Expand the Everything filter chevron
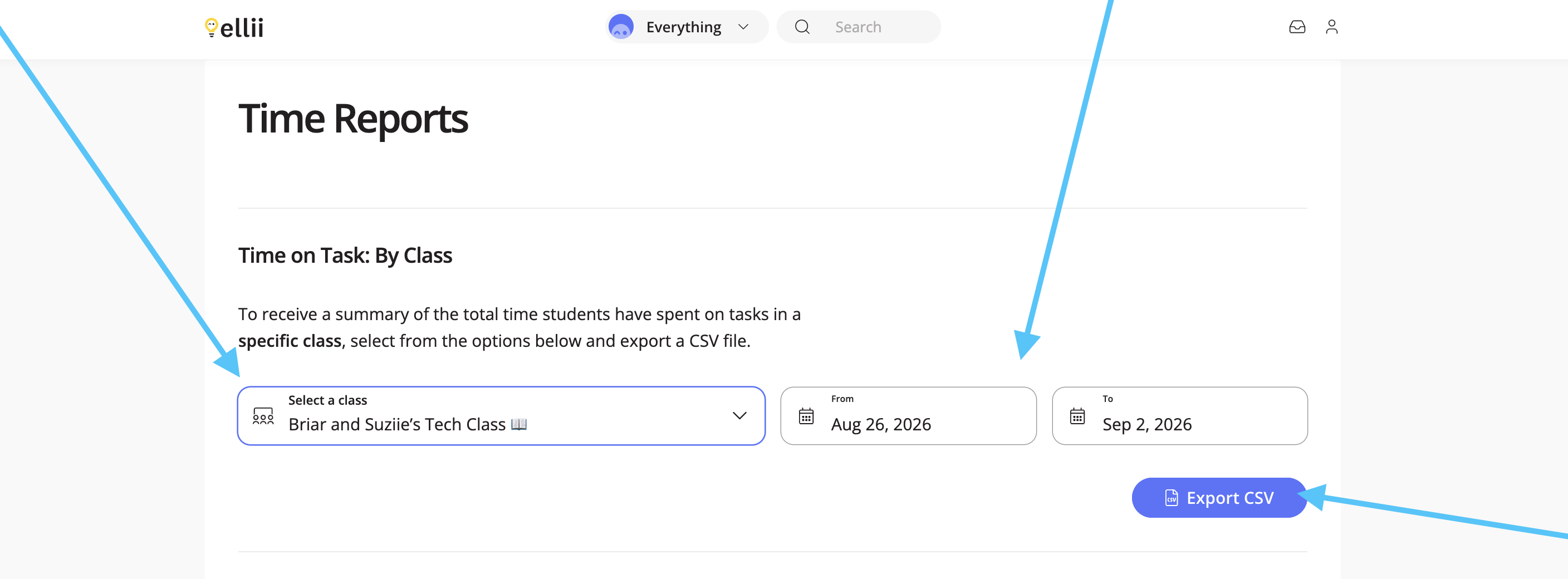This screenshot has height=579, width=1568. click(x=743, y=27)
